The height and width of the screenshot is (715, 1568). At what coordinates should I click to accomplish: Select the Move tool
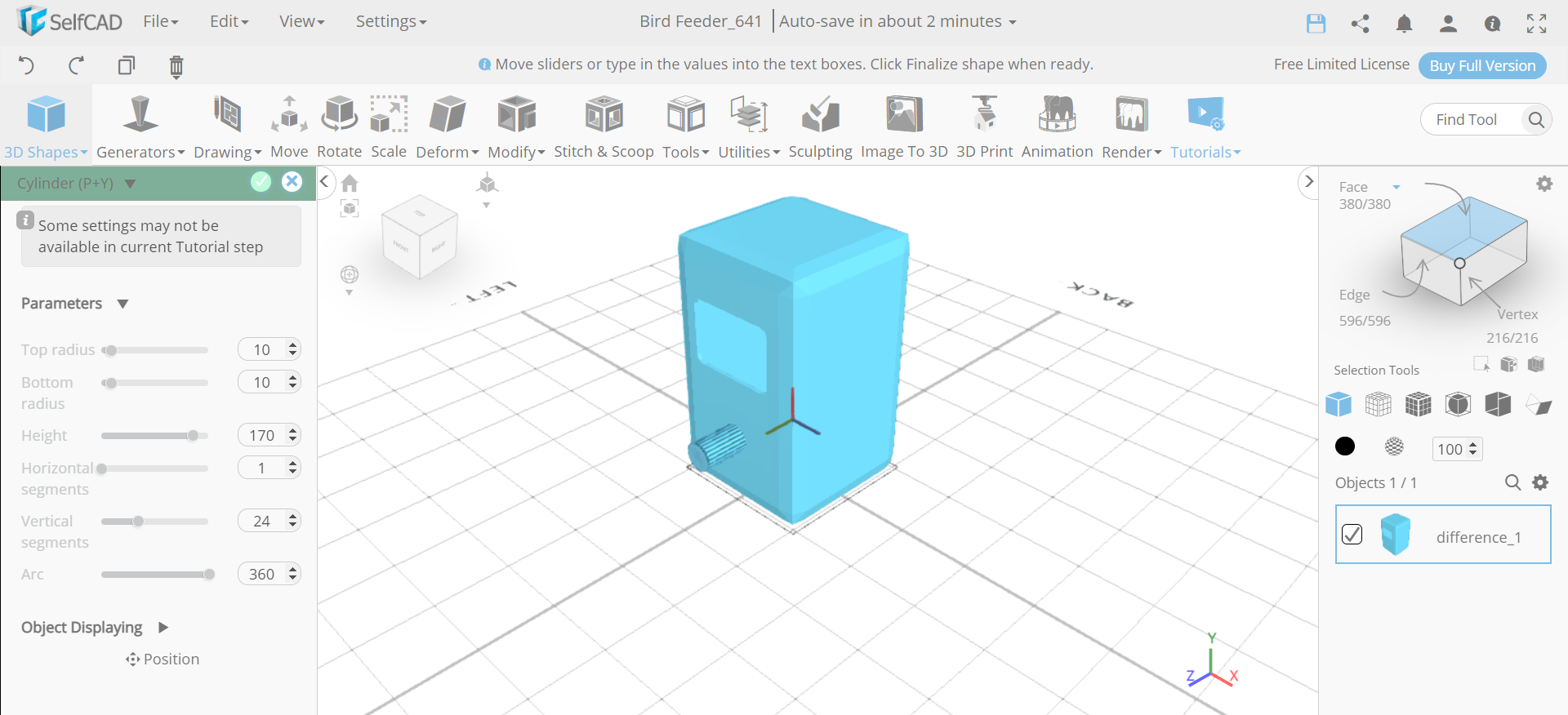tap(289, 127)
